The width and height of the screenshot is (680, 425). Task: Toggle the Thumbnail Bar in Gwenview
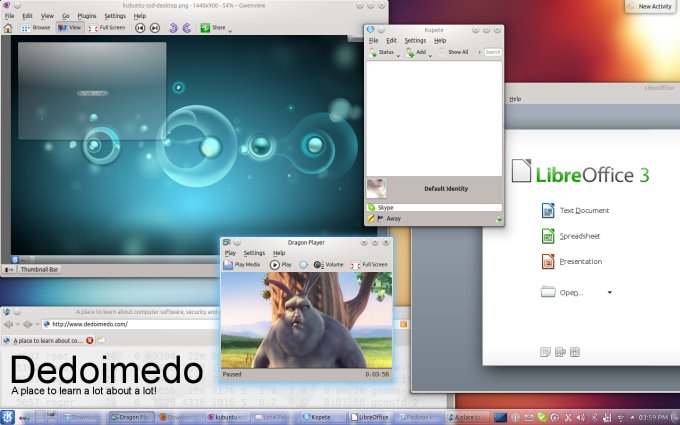pos(39,269)
